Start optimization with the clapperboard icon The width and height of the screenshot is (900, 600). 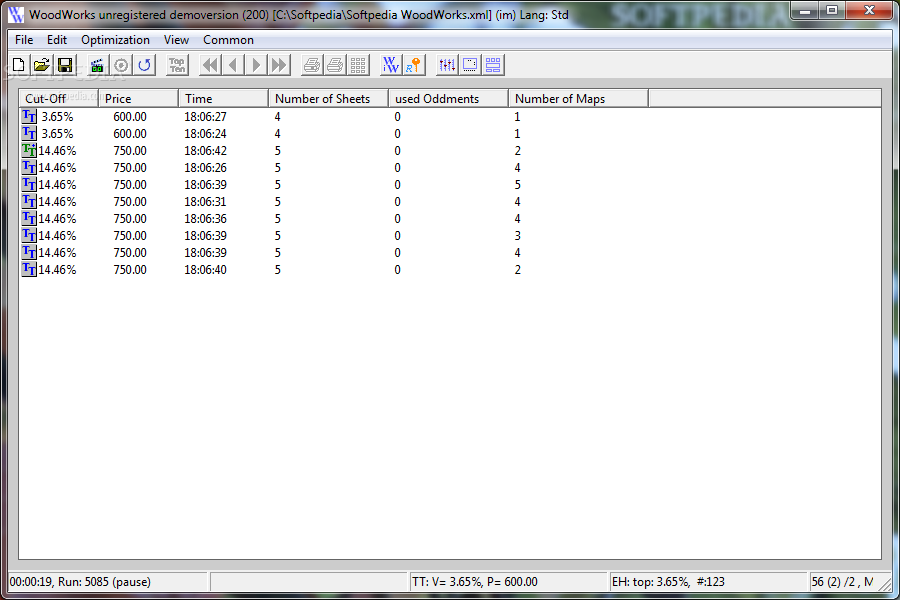[x=97, y=65]
